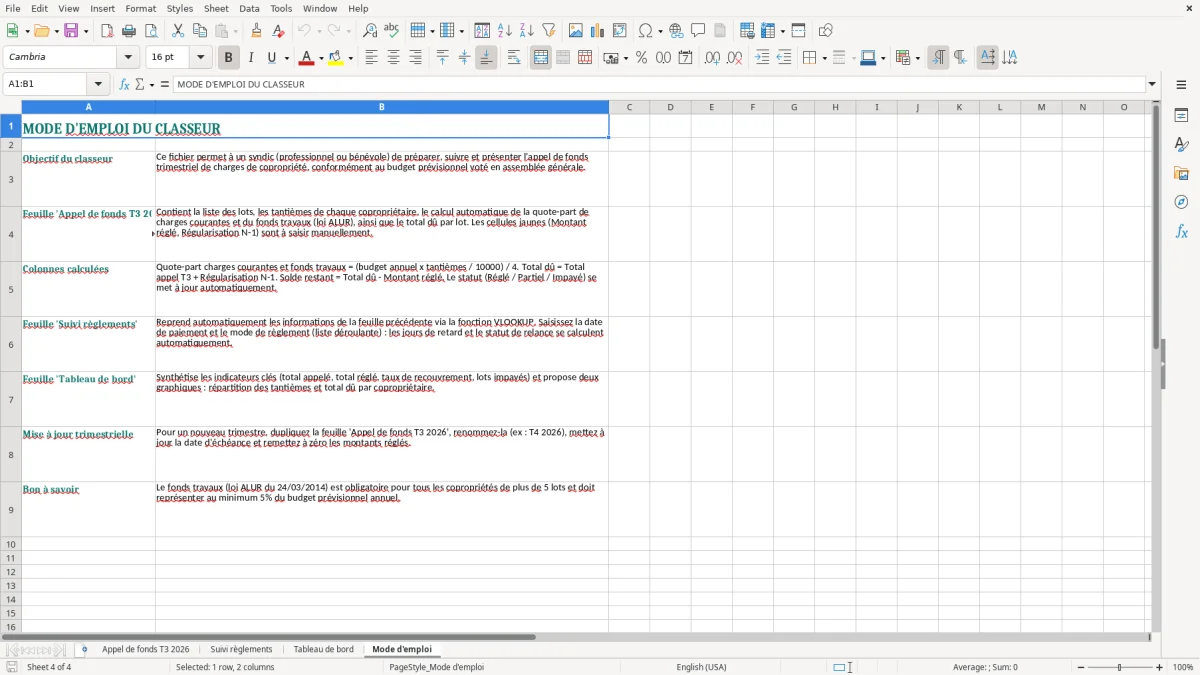Click the 100% zoom level in status bar
This screenshot has height=675, width=1200.
1183,667
